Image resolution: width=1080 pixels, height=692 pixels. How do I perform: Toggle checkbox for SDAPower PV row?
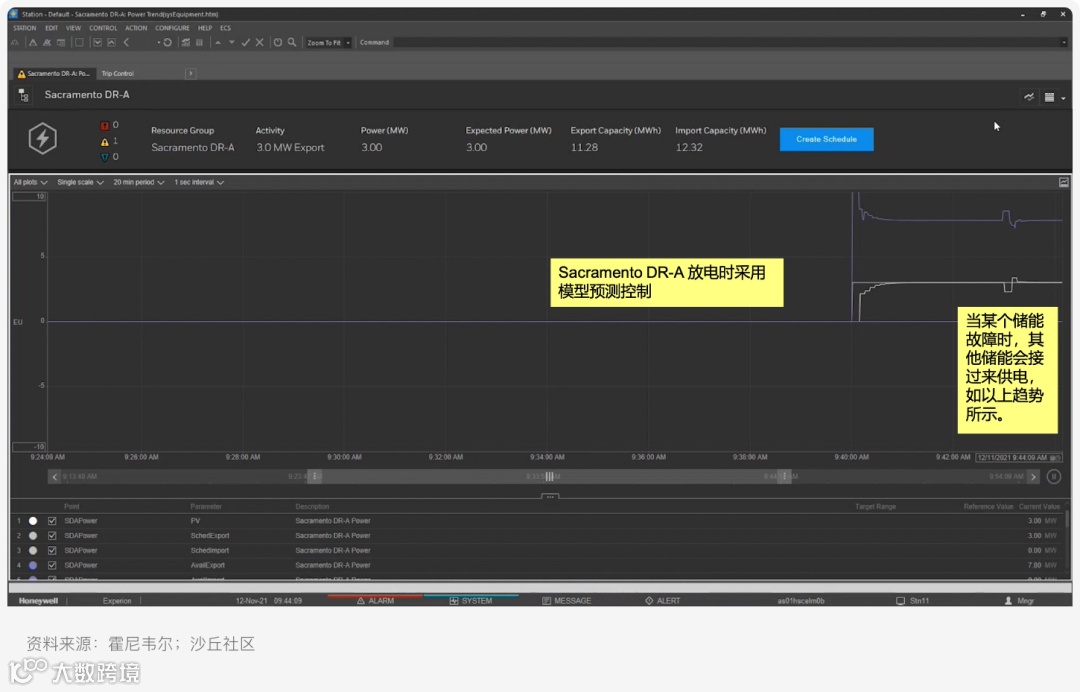52,521
